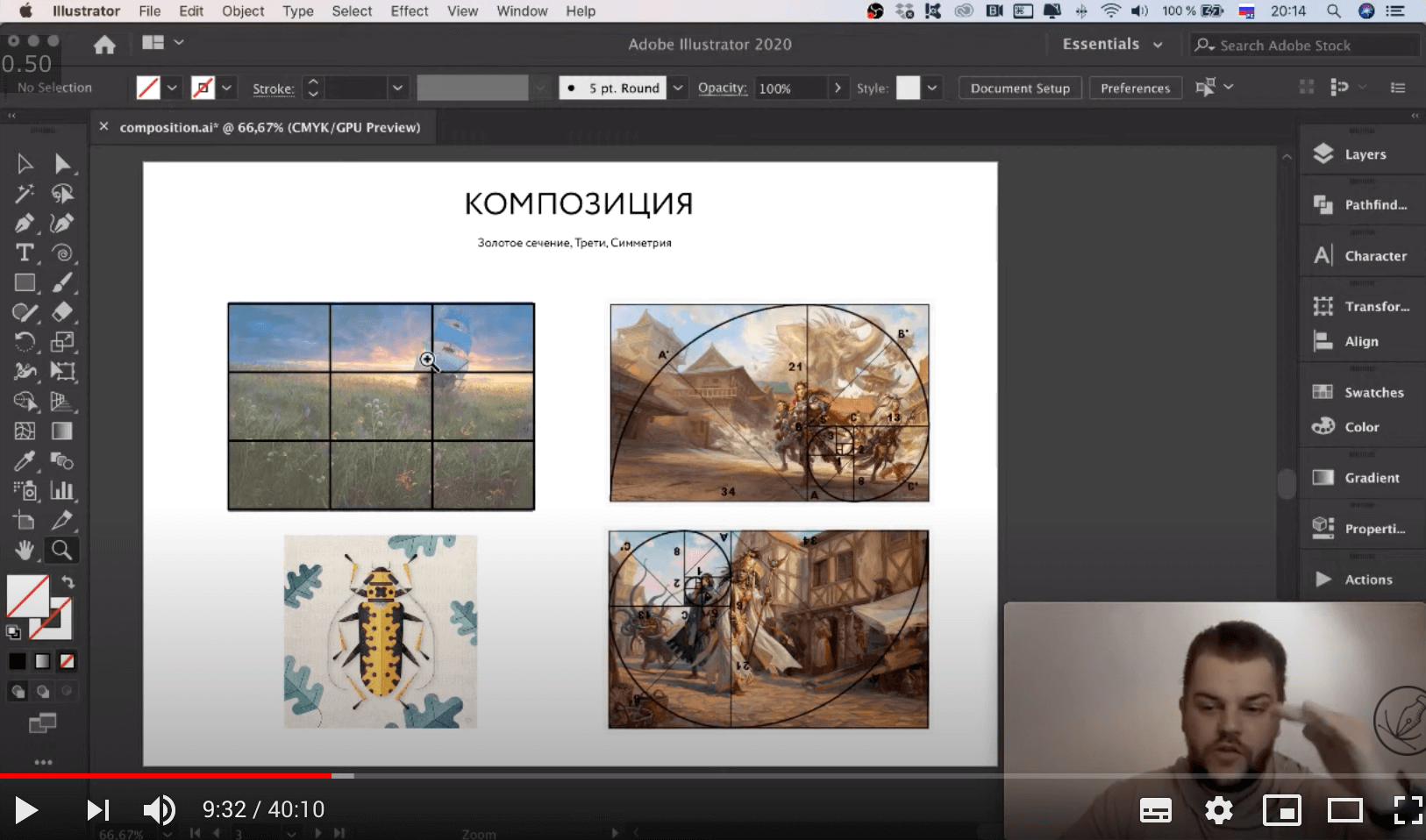Toggle video subtitles
Image resolution: width=1426 pixels, height=840 pixels.
point(1155,810)
